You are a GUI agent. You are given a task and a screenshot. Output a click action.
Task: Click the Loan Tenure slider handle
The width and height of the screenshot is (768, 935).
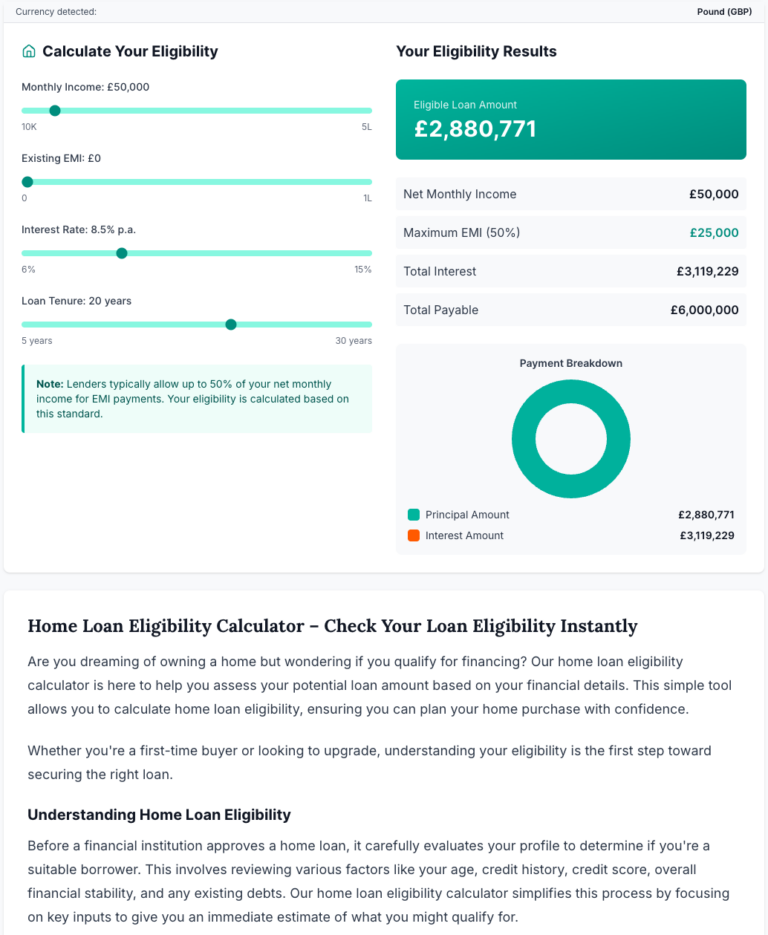(x=231, y=324)
